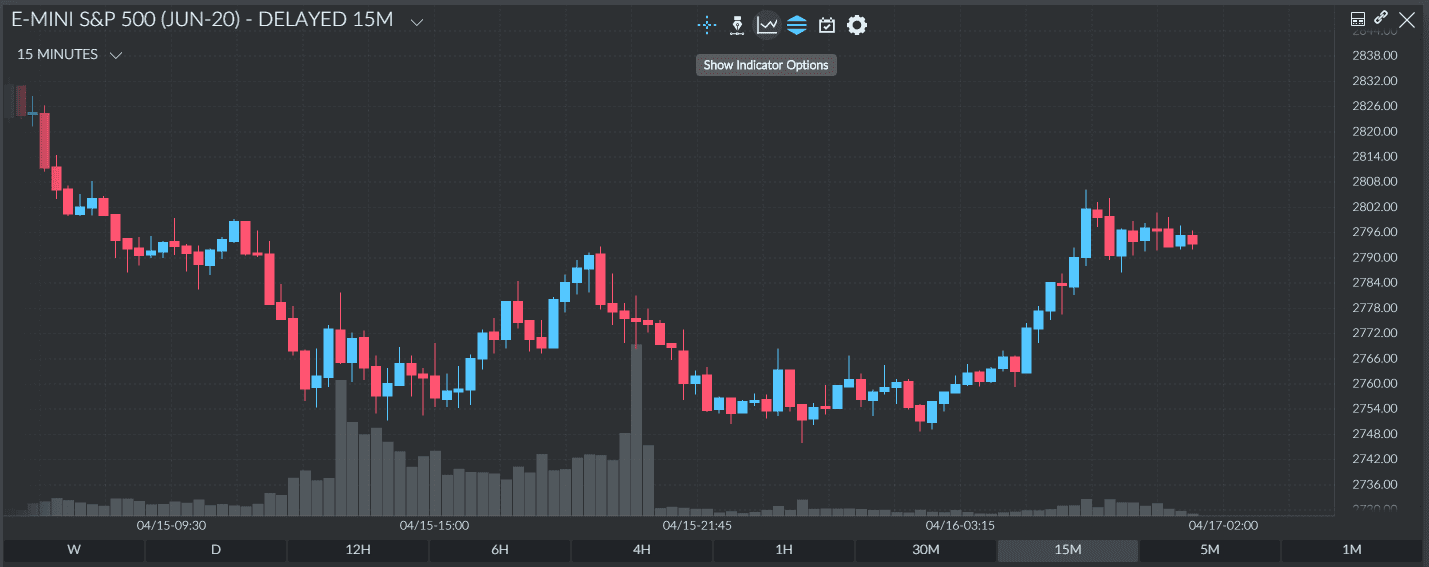
Task: Select the 5M timeframe
Action: [x=1210, y=550]
